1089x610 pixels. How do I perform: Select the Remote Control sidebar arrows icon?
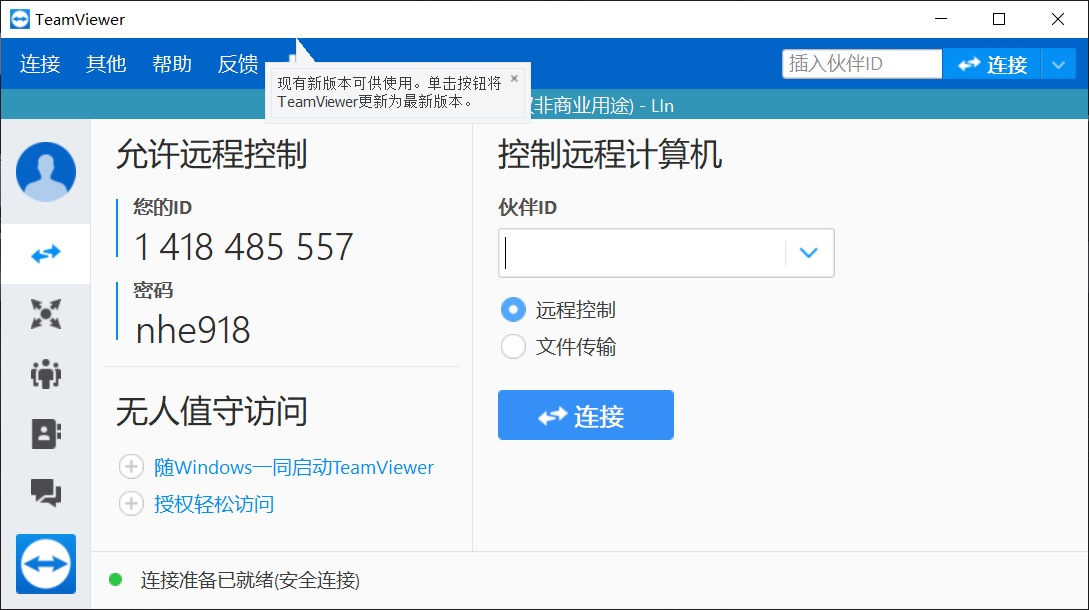pos(46,254)
